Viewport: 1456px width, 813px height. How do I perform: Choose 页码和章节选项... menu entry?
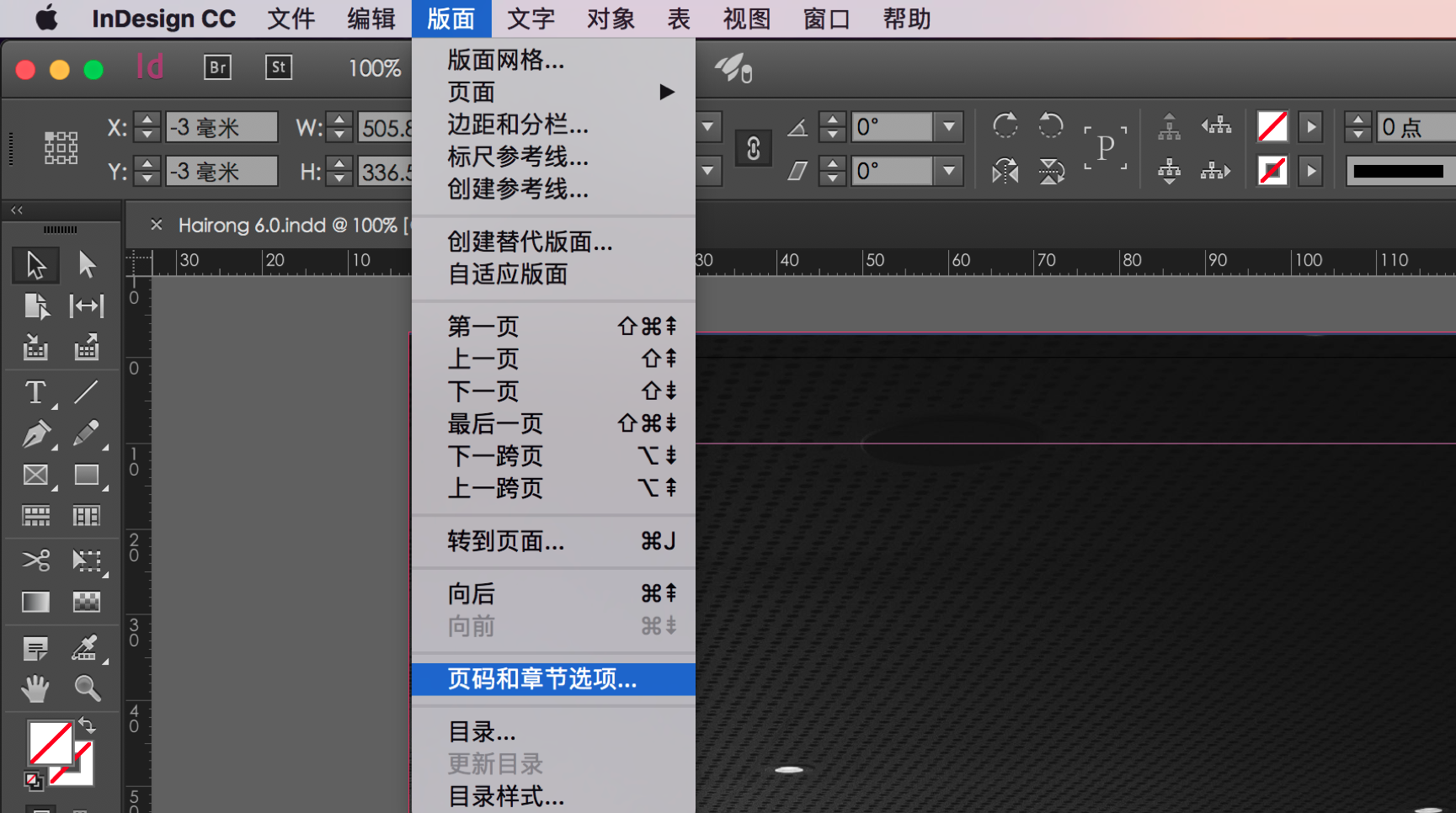[x=553, y=679]
